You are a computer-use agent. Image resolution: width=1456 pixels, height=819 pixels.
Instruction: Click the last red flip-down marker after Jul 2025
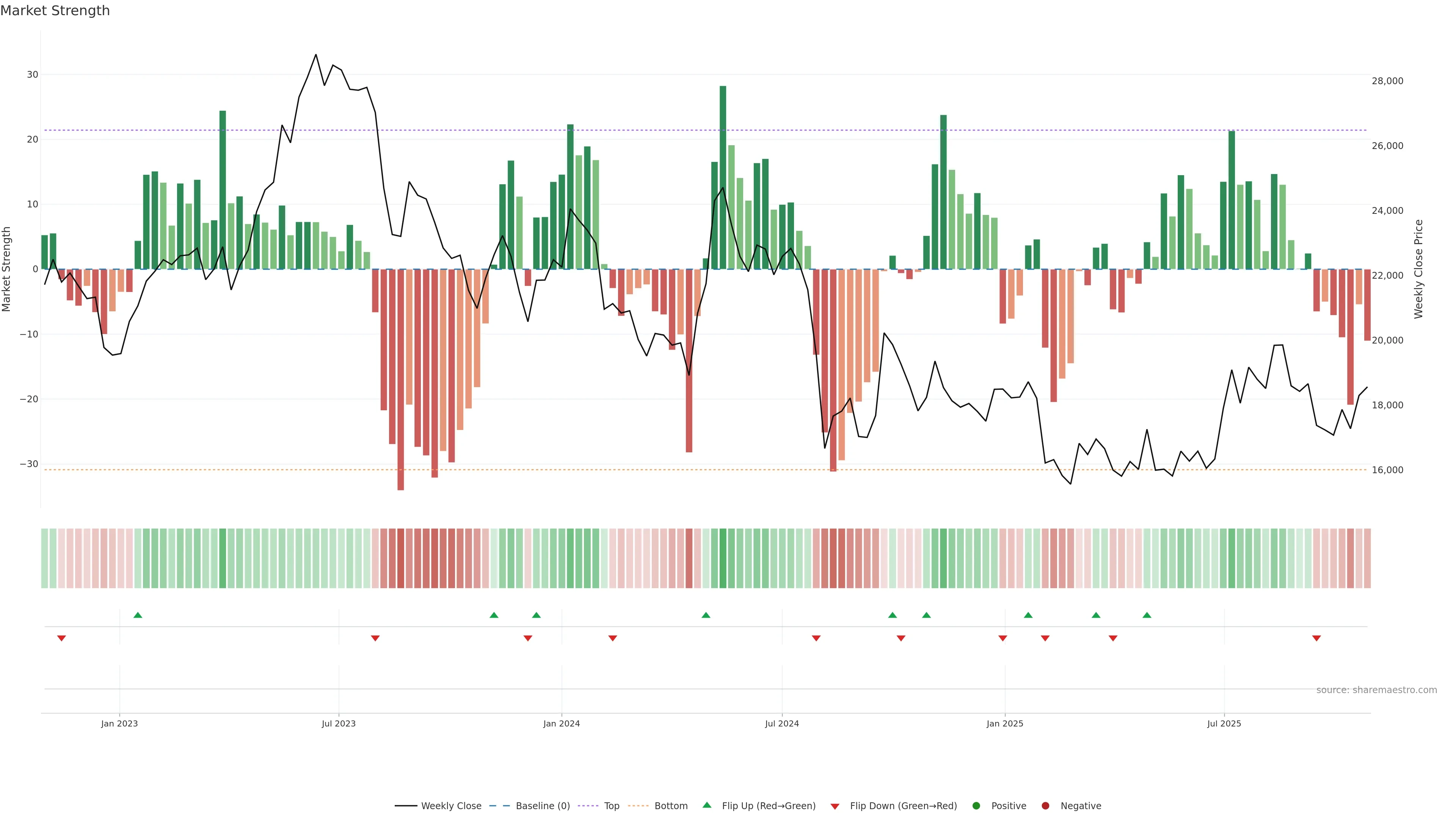[x=1316, y=638]
